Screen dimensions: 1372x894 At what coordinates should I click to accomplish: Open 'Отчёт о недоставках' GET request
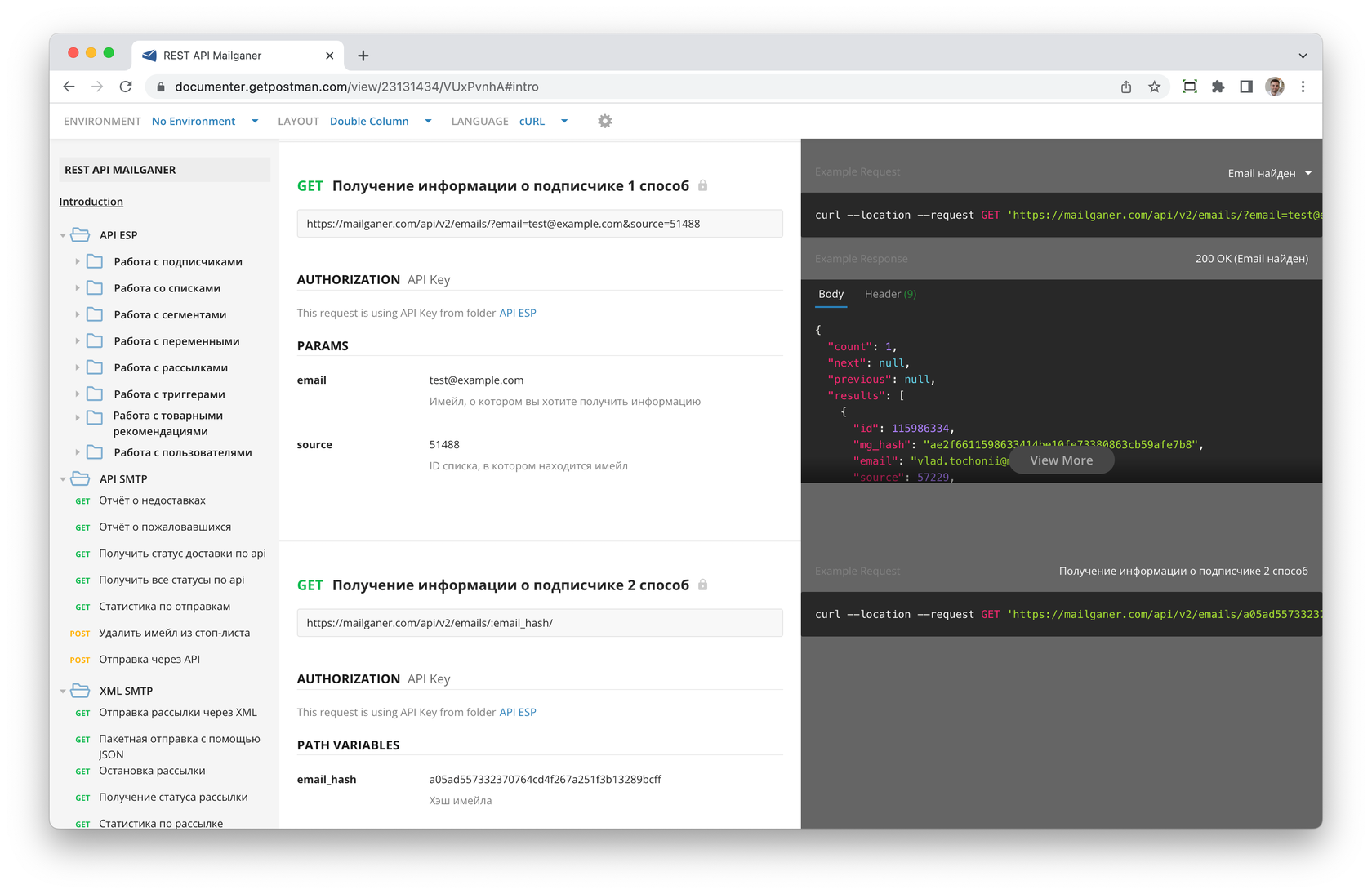[x=152, y=500]
